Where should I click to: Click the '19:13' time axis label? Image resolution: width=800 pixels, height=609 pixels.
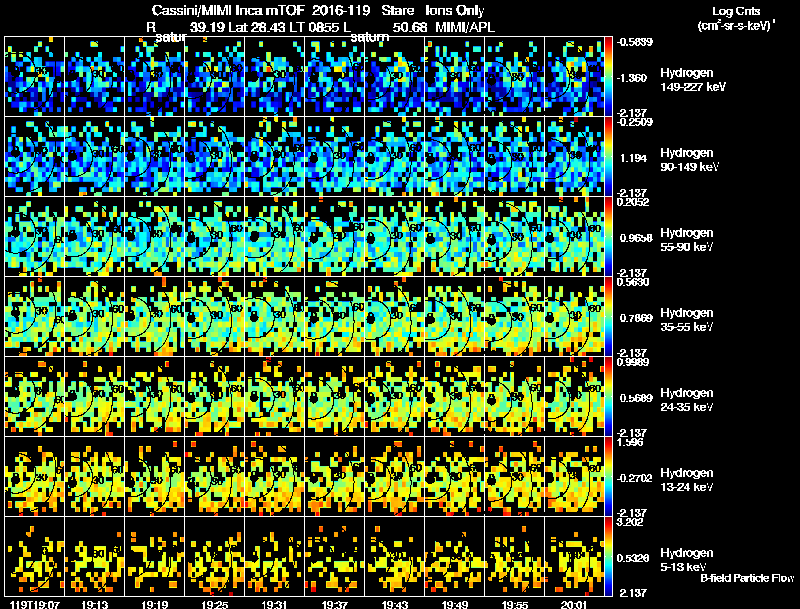pos(94,604)
